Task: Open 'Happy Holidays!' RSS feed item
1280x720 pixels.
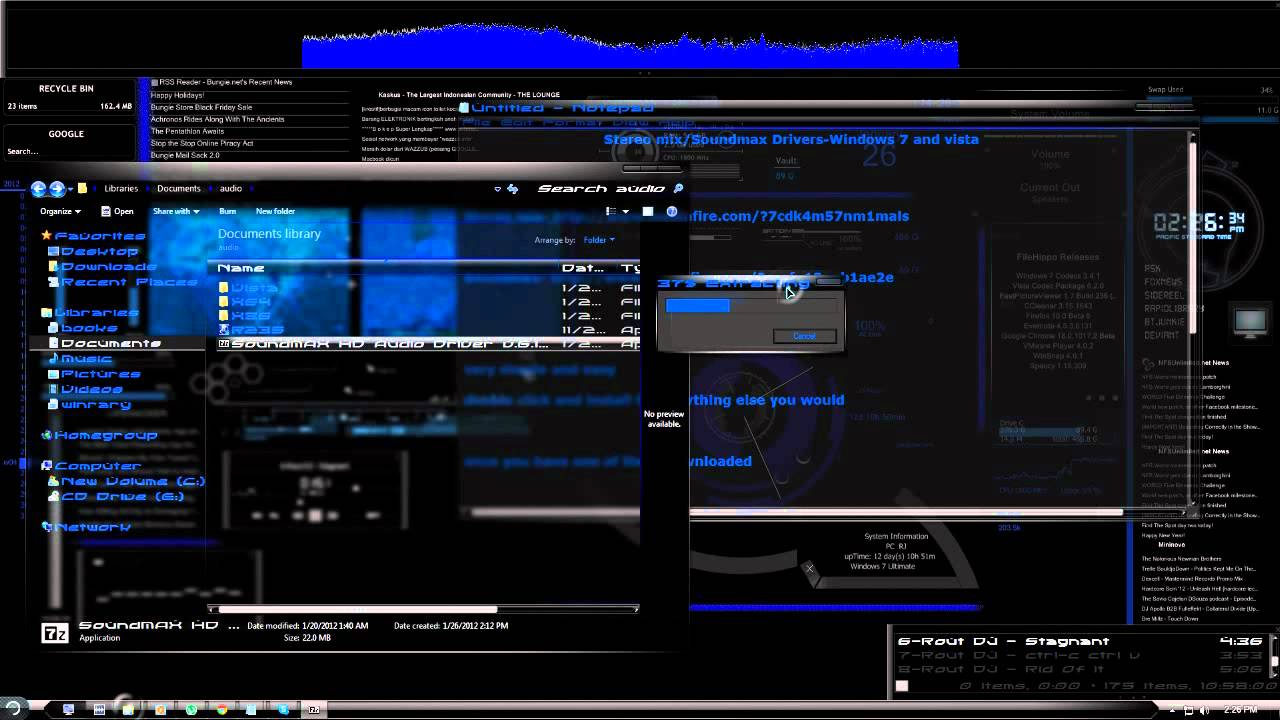Action: (x=177, y=95)
